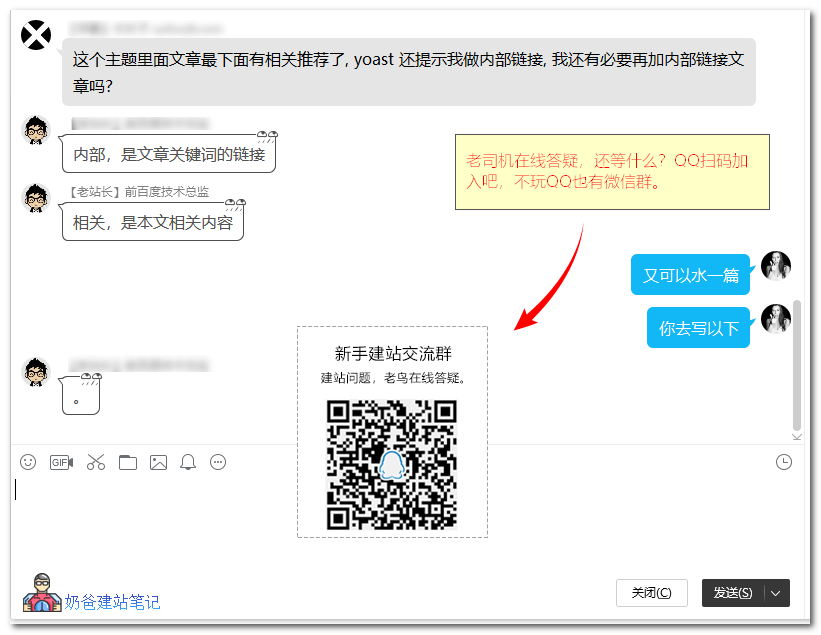
Task: Click the 奶爸建站笔记 cartoon logo icon
Action: pos(41,594)
